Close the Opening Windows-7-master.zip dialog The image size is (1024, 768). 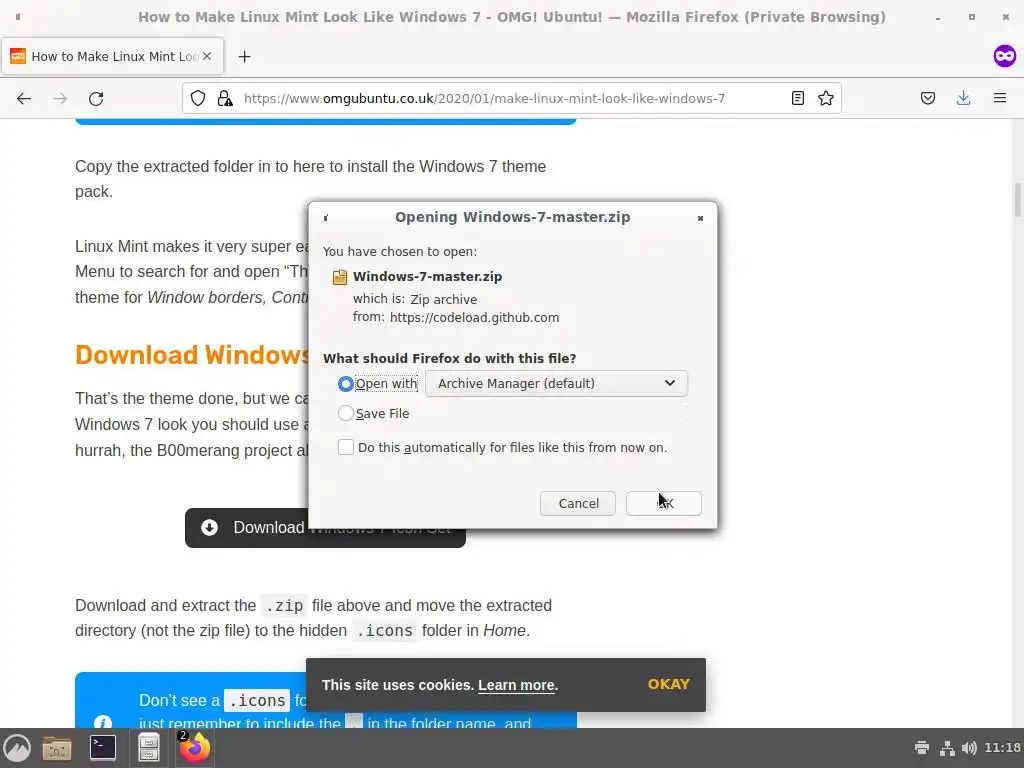(x=700, y=218)
